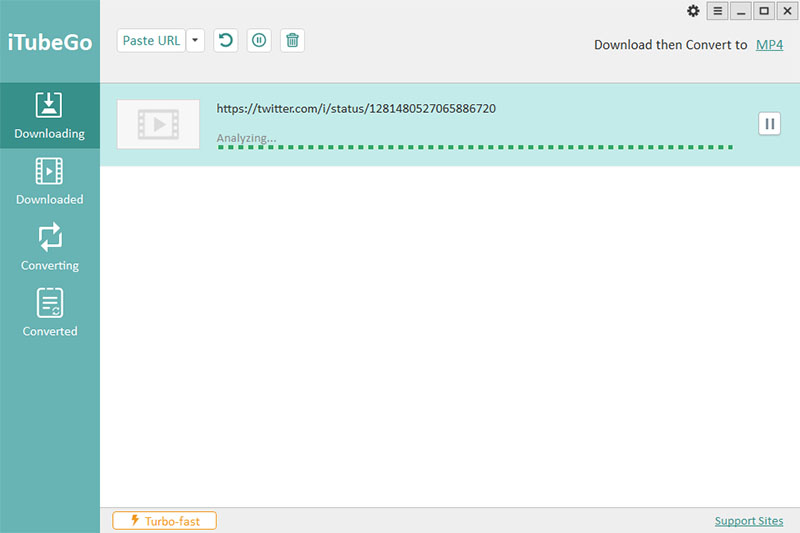Screen dimensions: 800x533
Task: Enable Turbo-fast mode
Action: [164, 521]
